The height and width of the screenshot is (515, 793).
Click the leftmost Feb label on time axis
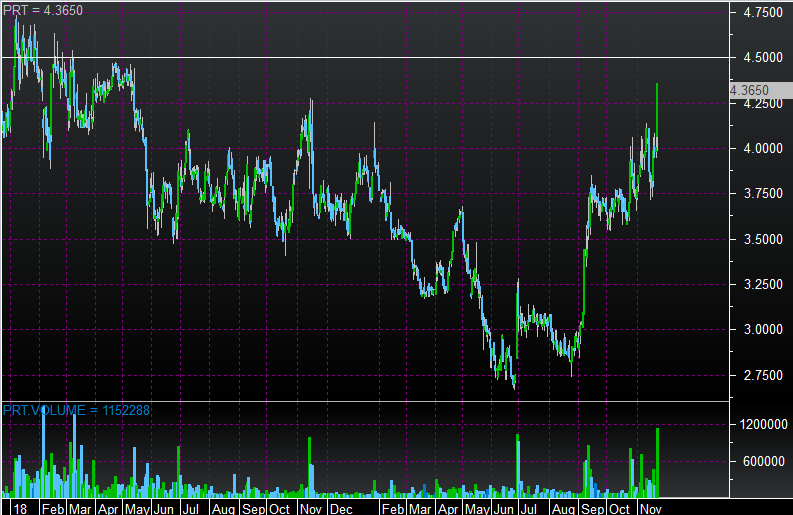(52, 508)
